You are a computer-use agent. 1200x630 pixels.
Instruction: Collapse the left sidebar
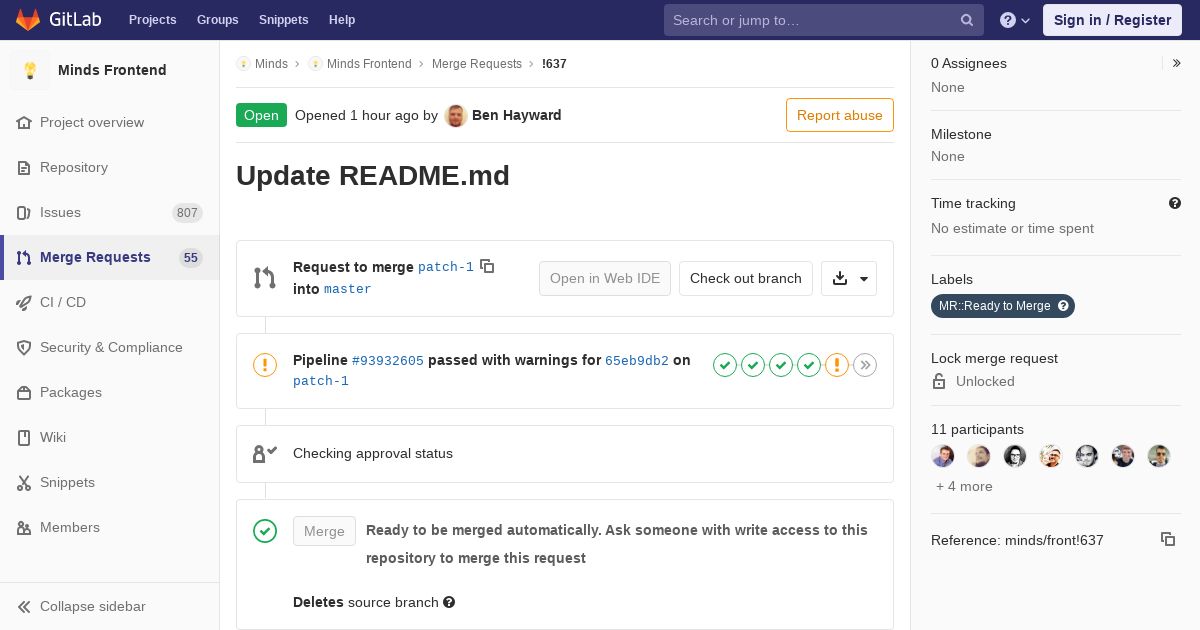coord(110,606)
